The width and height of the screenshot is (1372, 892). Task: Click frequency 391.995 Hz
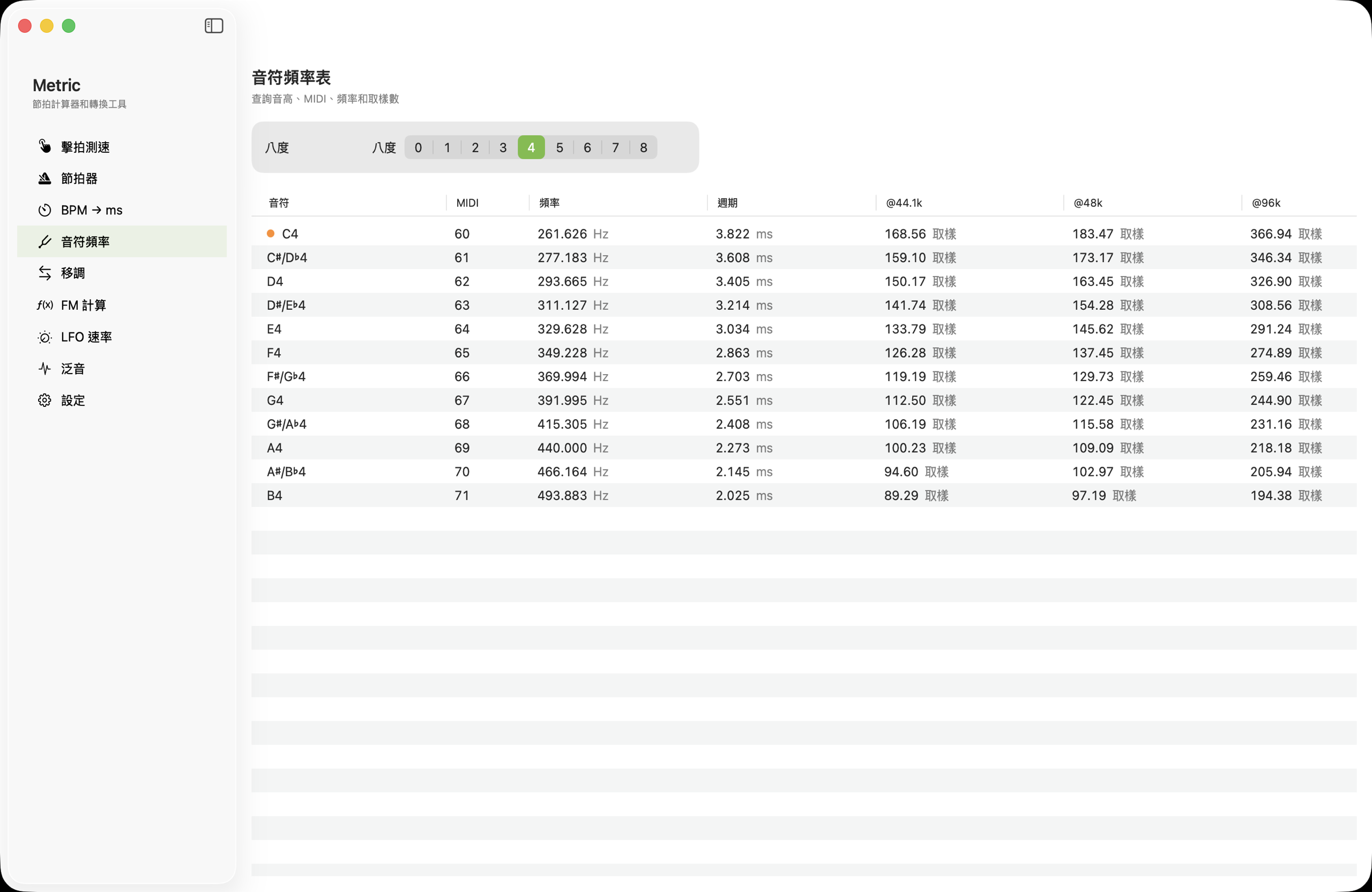[x=573, y=400]
